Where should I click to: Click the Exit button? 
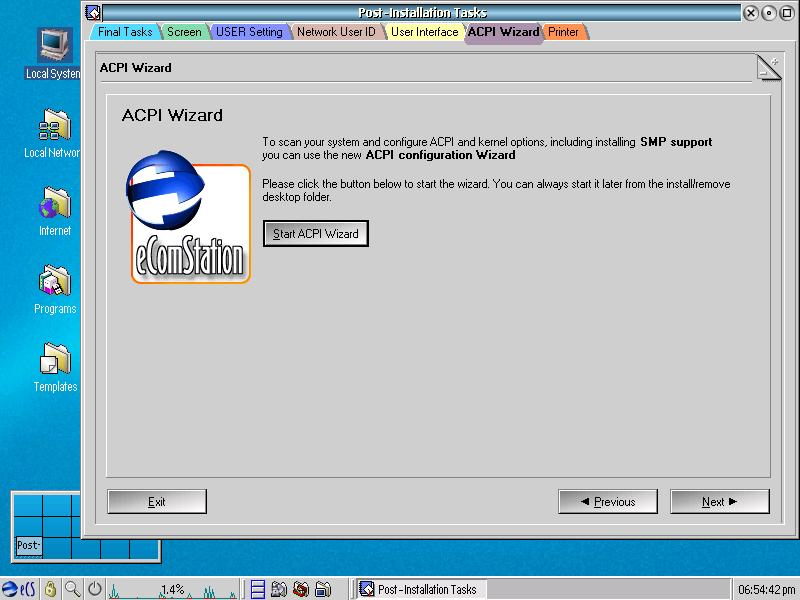[x=157, y=502]
